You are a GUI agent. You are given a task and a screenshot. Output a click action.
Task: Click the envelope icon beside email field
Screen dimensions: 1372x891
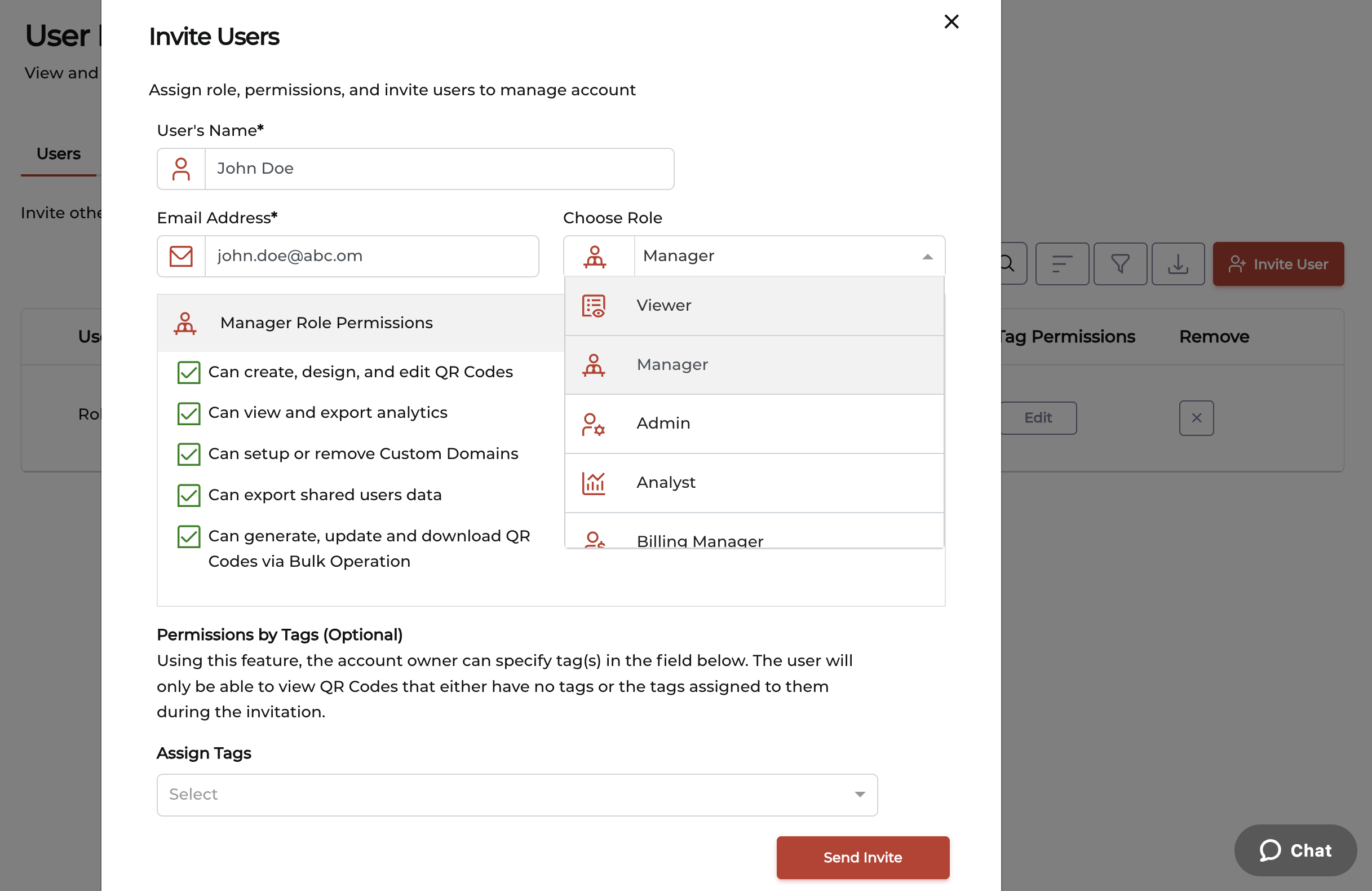(x=181, y=256)
